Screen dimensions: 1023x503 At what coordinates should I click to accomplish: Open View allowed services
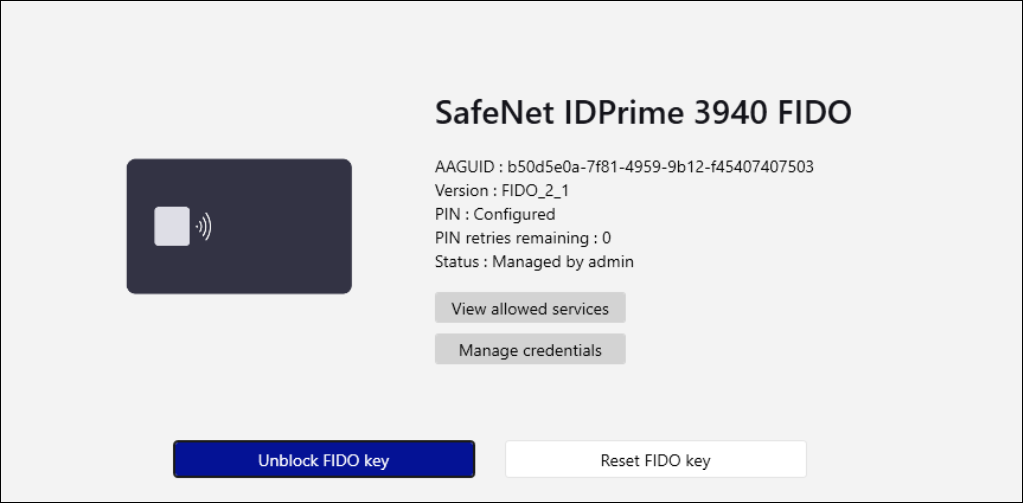coord(530,308)
